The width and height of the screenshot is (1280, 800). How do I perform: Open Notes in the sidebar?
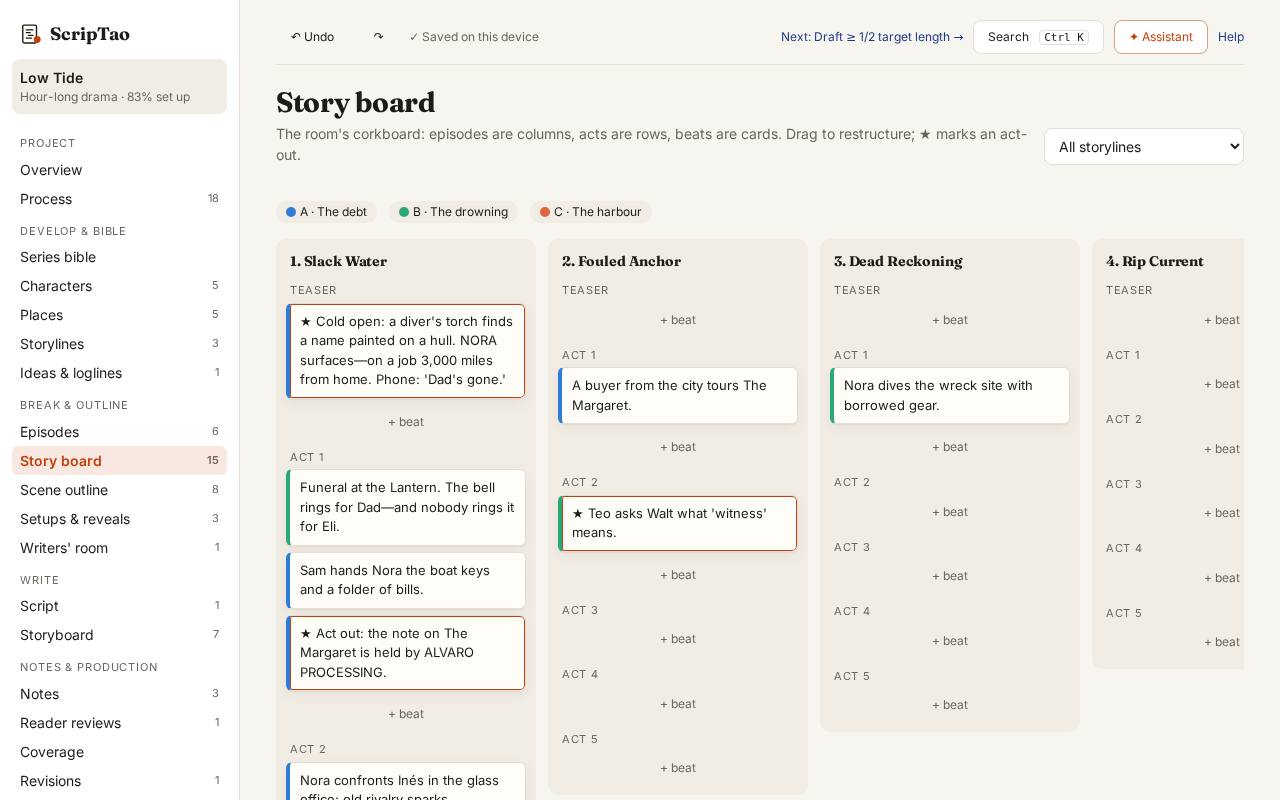(119, 694)
